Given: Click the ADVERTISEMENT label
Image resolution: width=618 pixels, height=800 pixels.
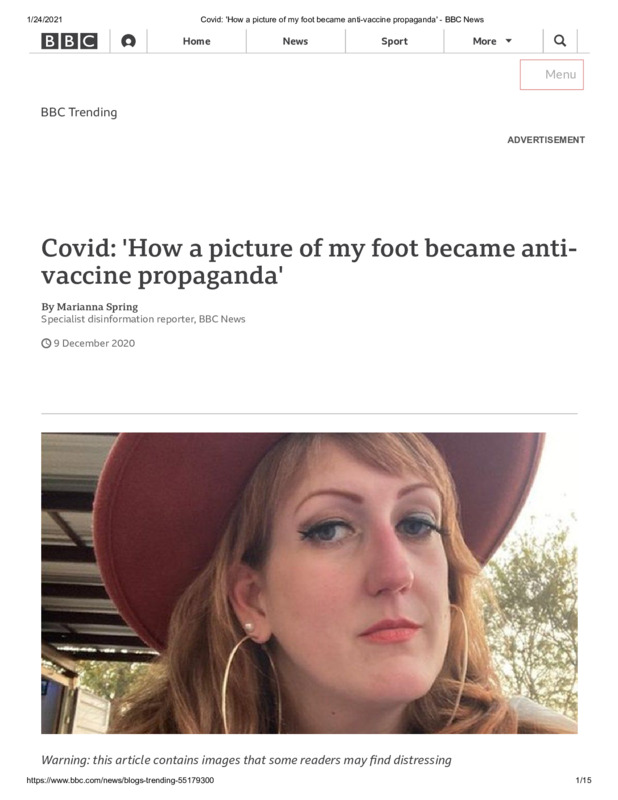Looking at the screenshot, I should click(x=546, y=140).
